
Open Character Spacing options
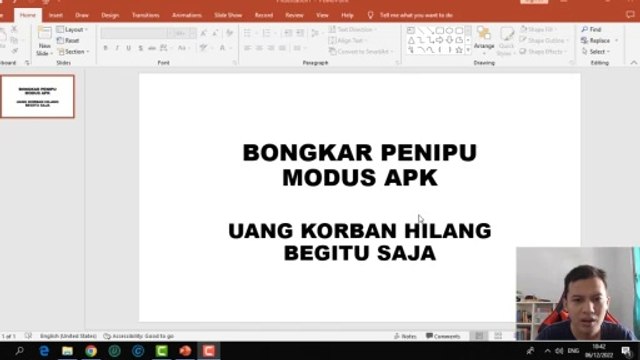click(165, 48)
